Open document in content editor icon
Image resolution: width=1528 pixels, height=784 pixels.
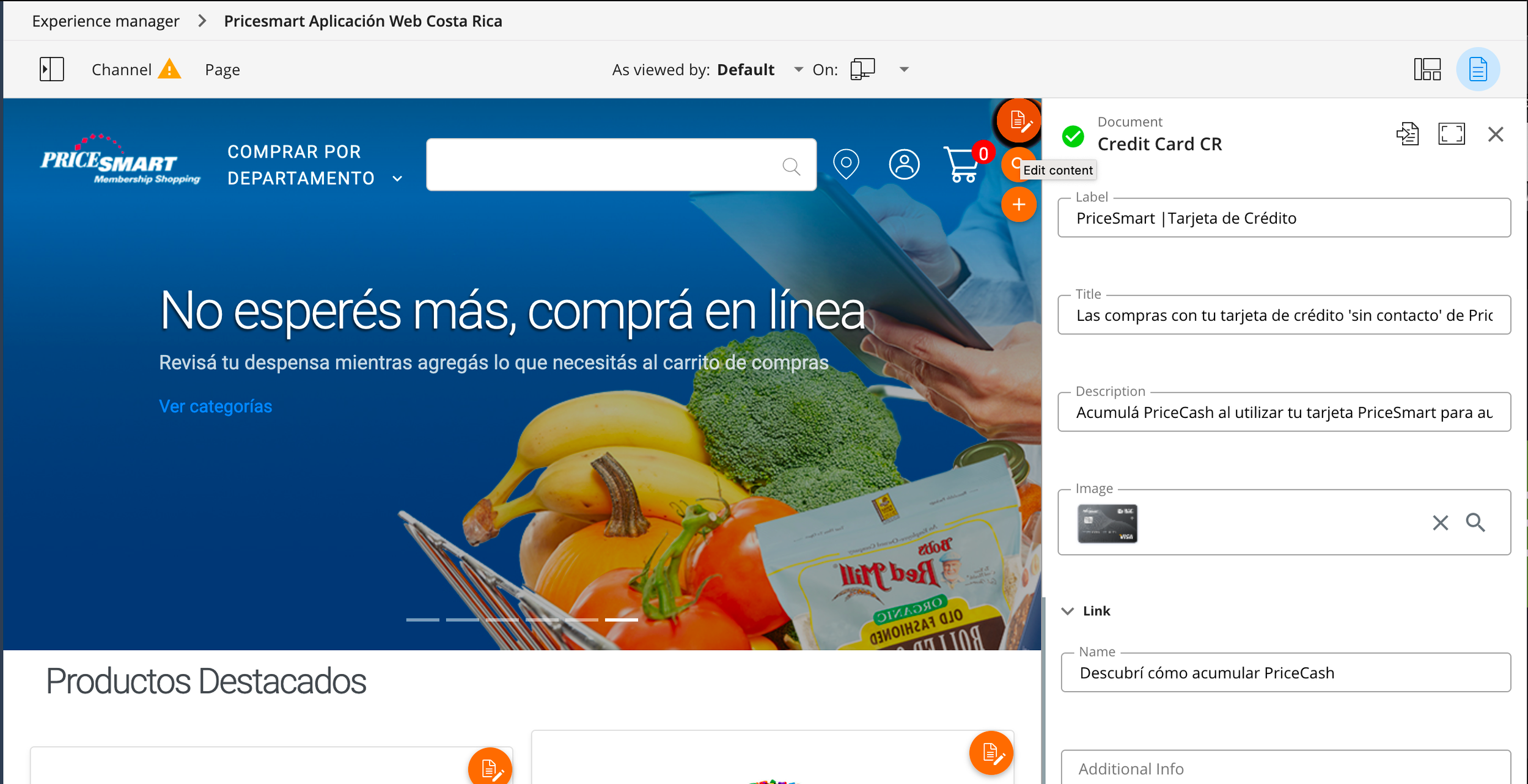(1408, 134)
